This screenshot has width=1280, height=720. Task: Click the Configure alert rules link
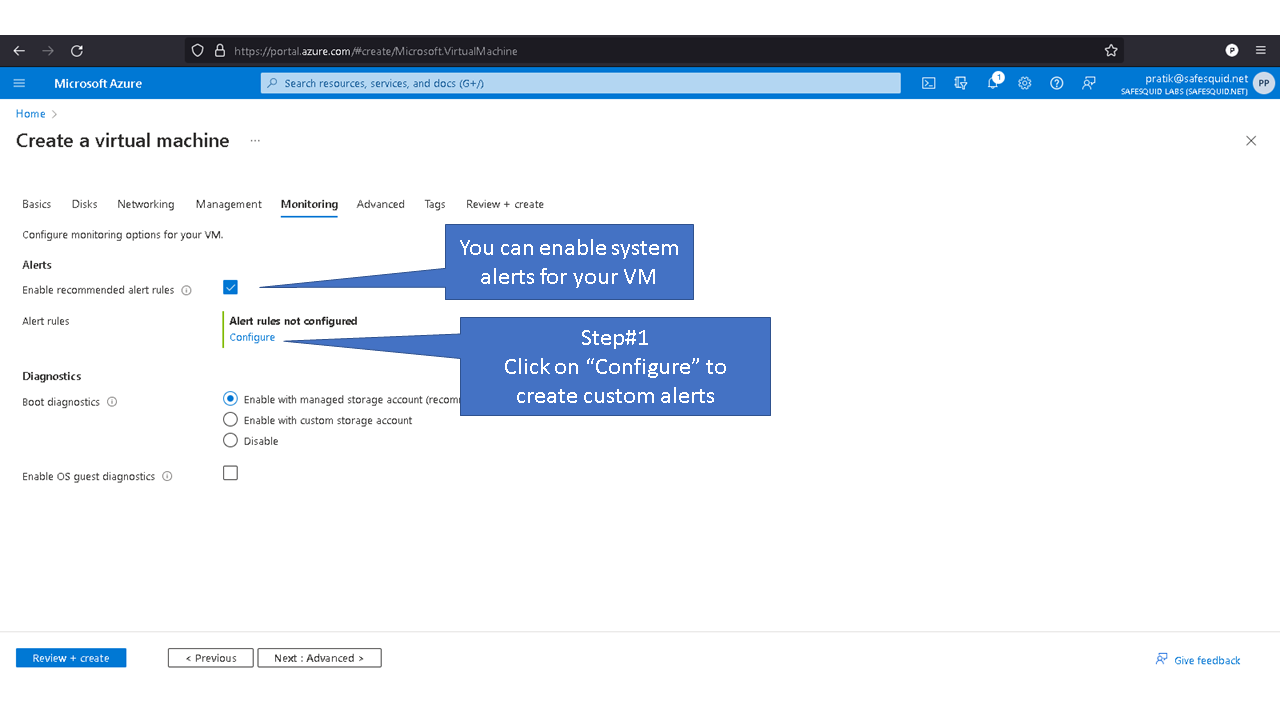pos(252,338)
